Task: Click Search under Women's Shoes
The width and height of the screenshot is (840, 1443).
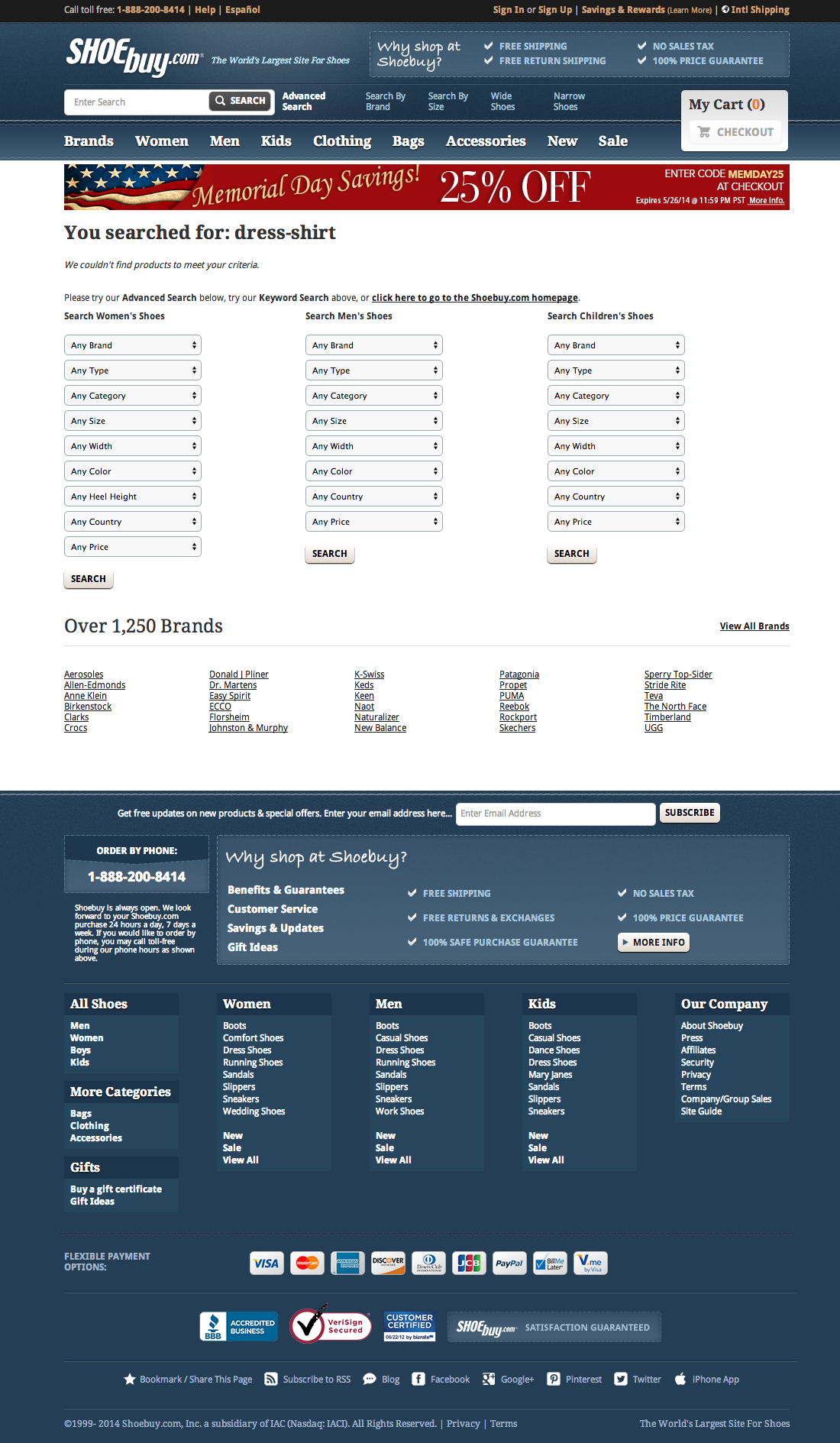Action: click(x=89, y=579)
